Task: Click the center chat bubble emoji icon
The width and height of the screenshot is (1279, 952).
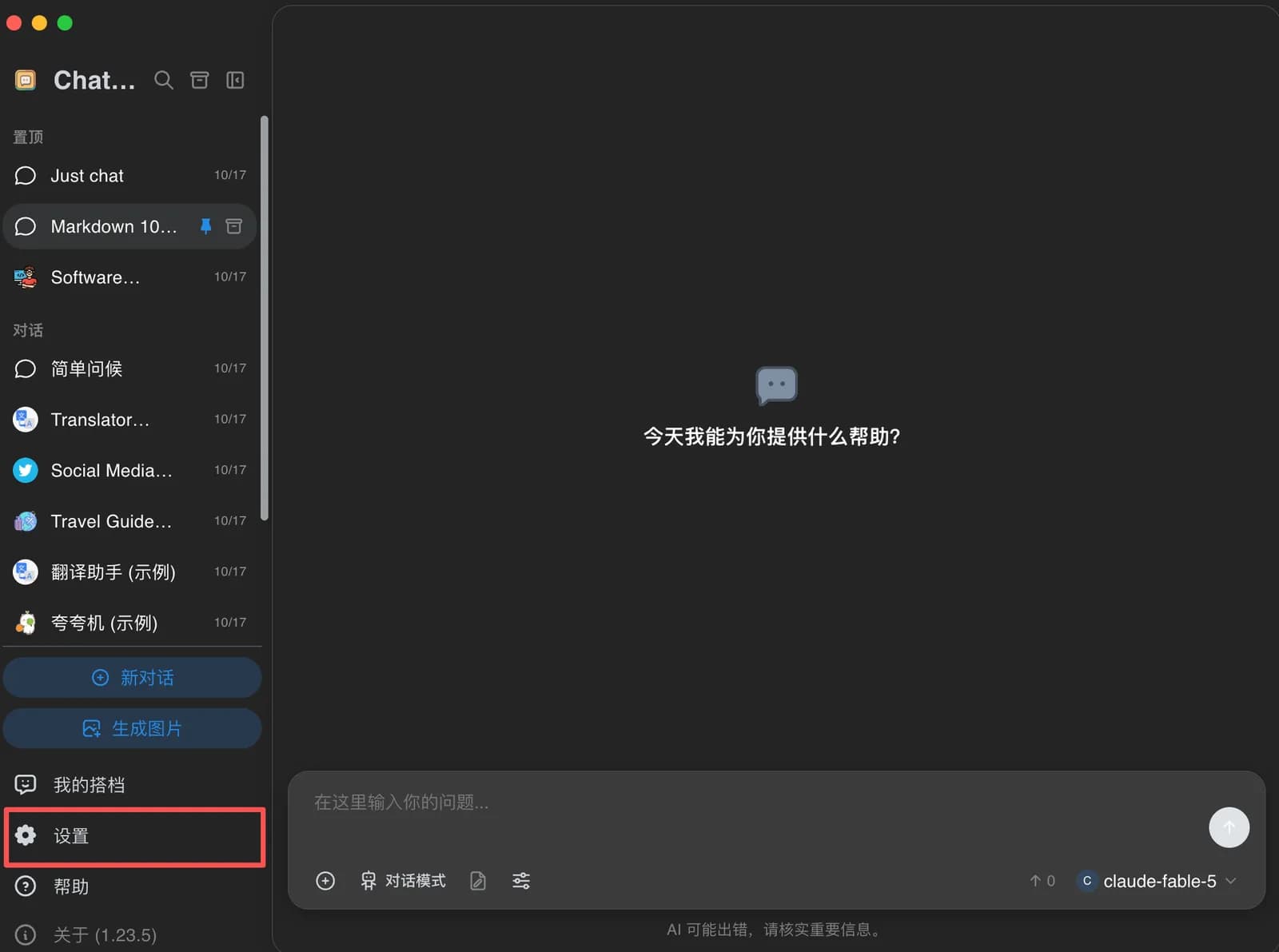Action: coord(776,386)
